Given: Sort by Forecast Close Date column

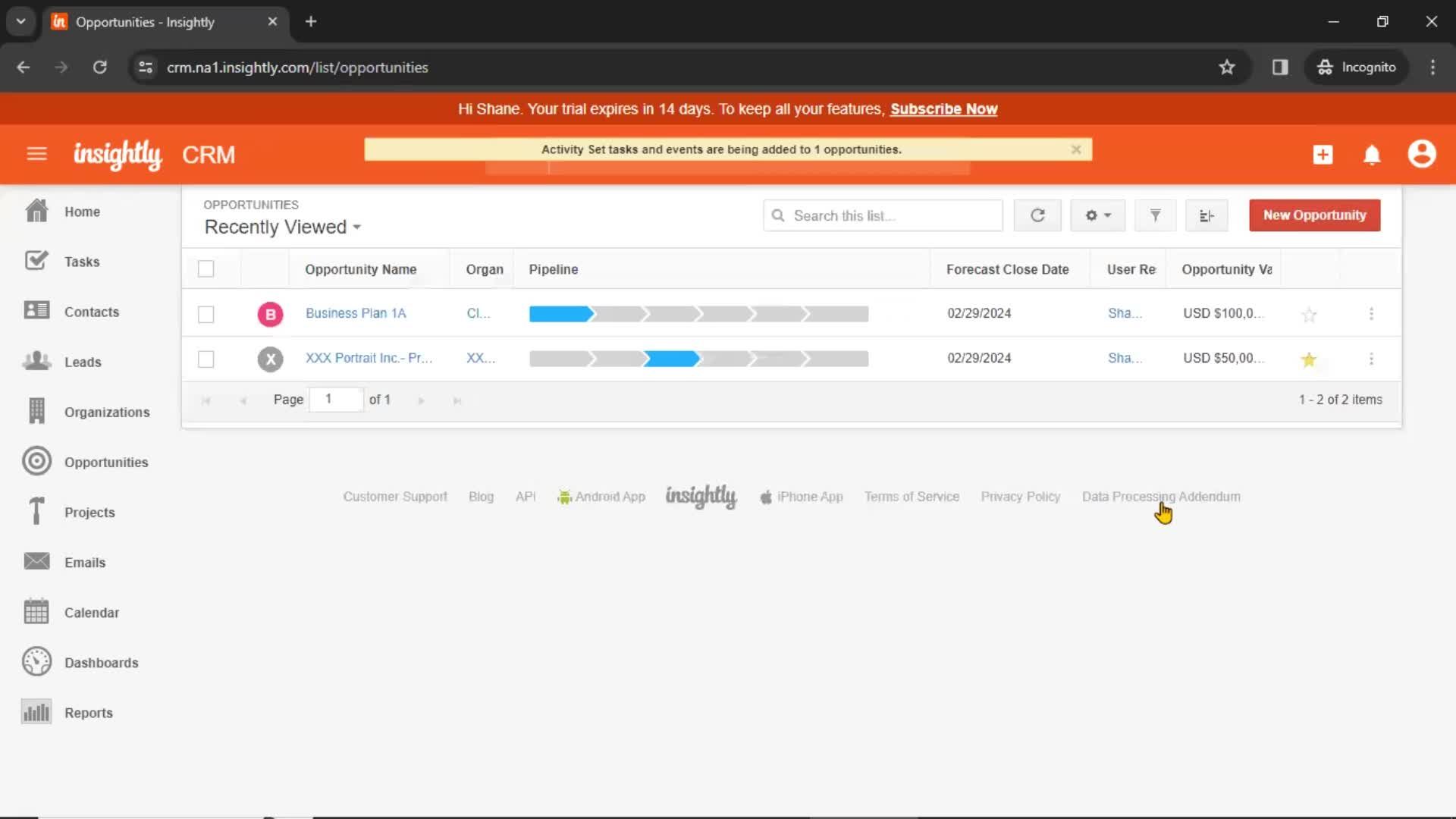Looking at the screenshot, I should coord(1007,269).
